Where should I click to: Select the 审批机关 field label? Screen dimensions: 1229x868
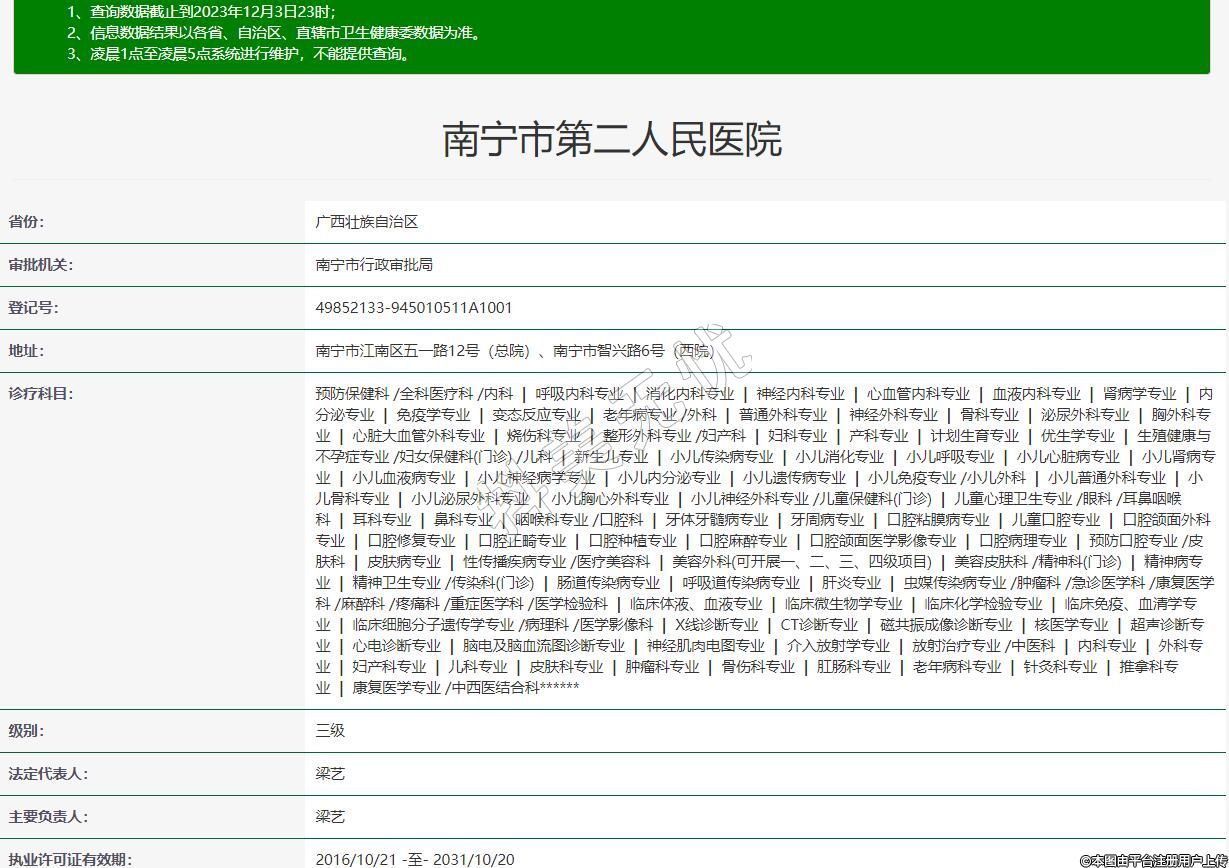tap(41, 265)
